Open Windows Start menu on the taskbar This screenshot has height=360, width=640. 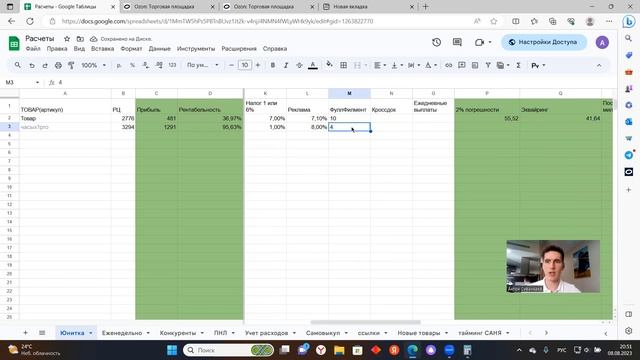(172, 350)
